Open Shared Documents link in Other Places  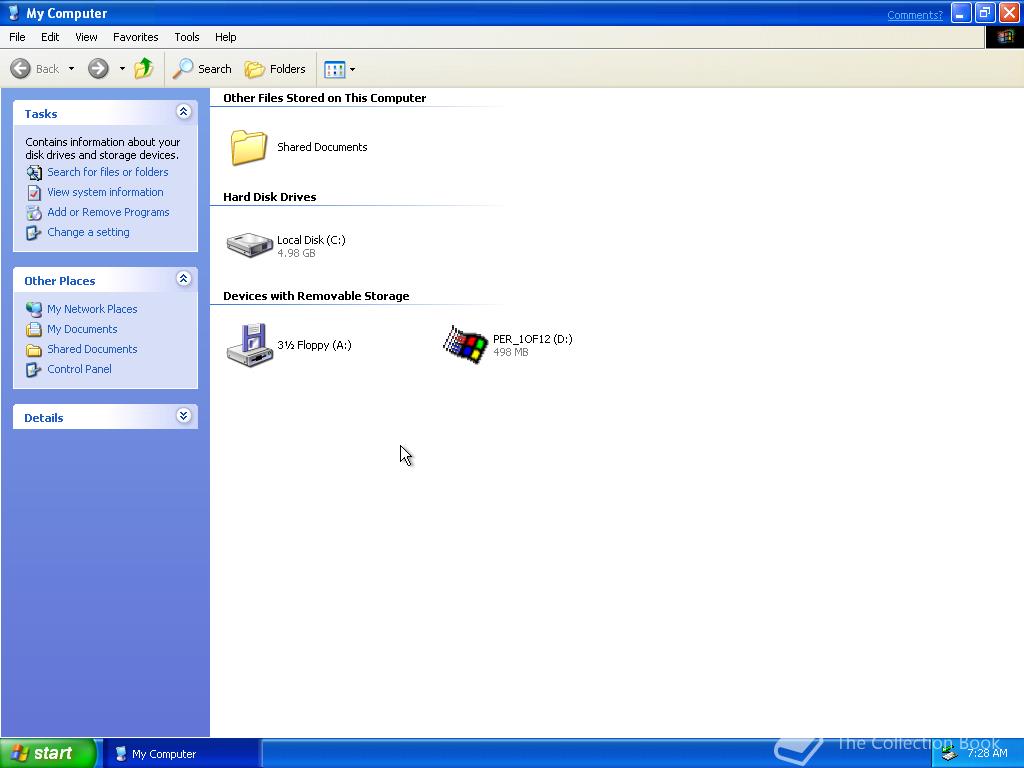(x=92, y=349)
